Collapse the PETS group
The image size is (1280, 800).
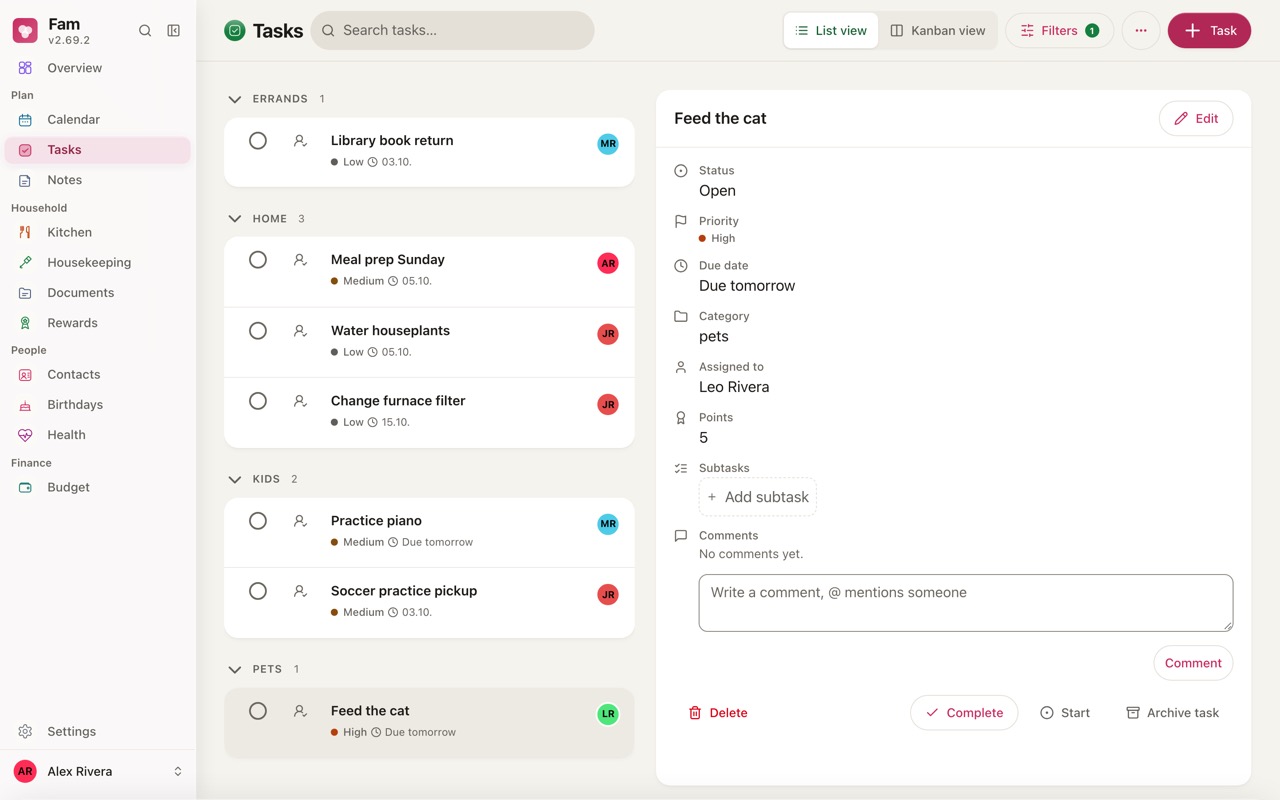(235, 669)
